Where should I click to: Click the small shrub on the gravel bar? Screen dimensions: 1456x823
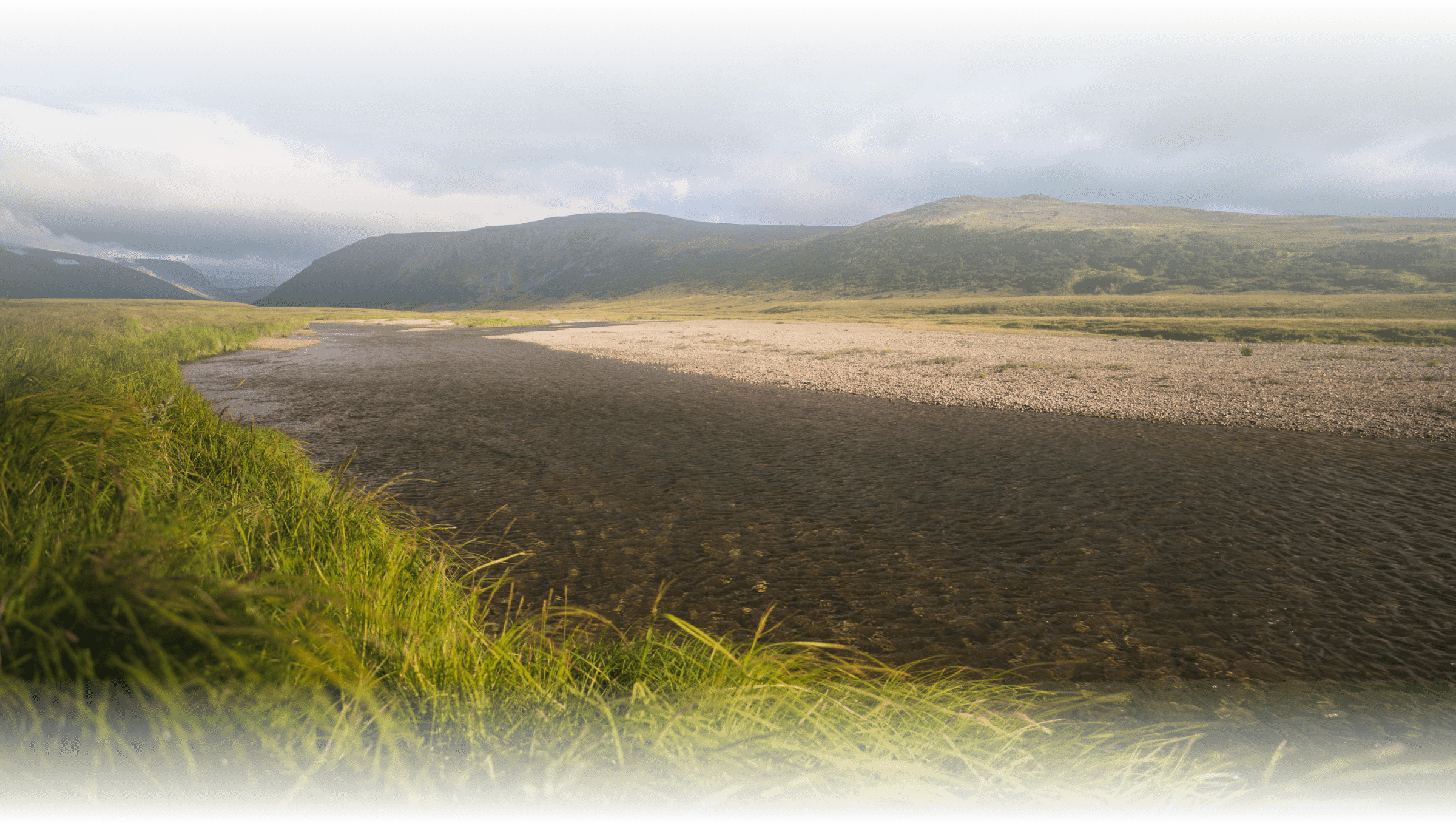[x=1246, y=351]
